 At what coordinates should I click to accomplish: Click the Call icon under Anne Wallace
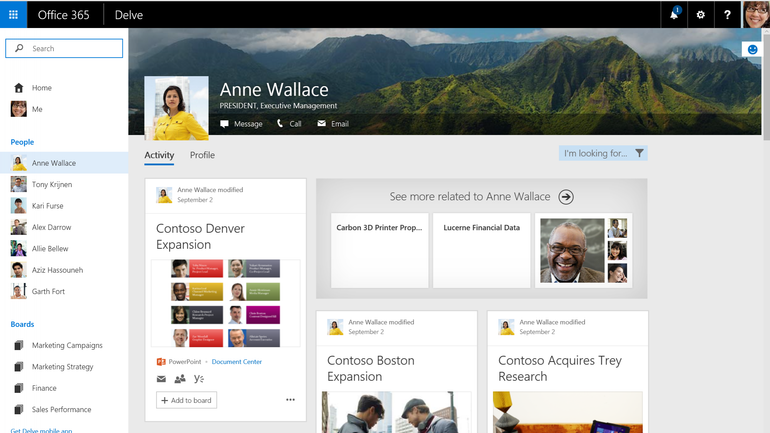tap(288, 124)
